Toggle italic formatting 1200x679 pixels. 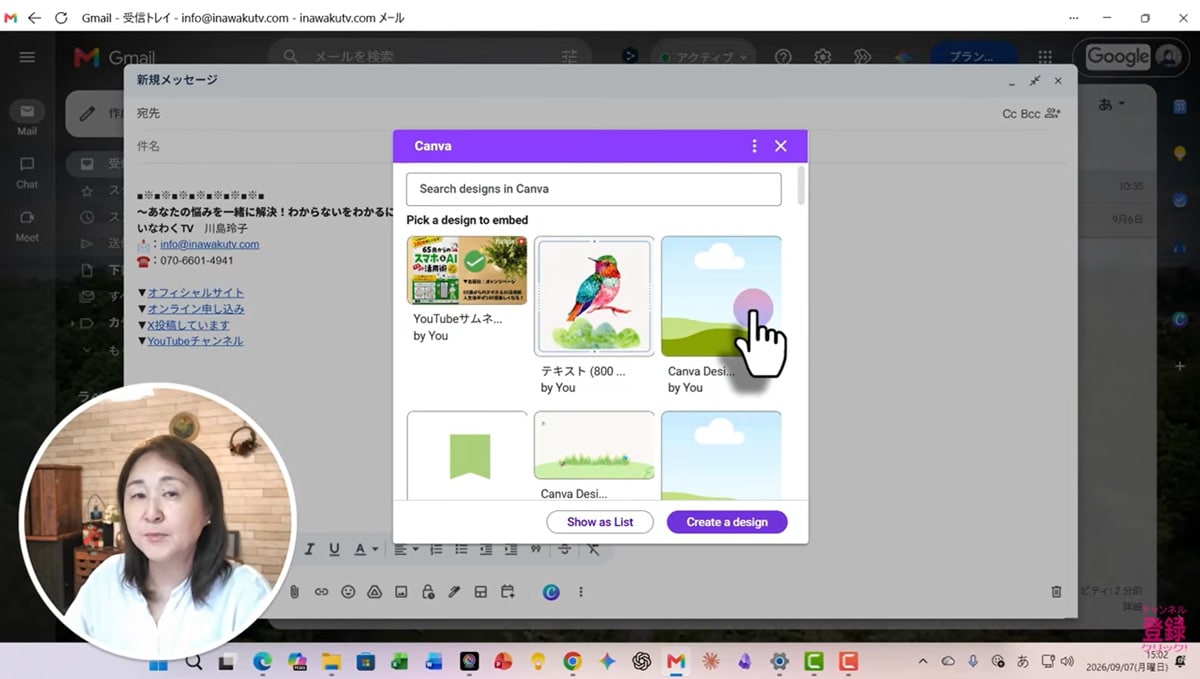pos(310,549)
